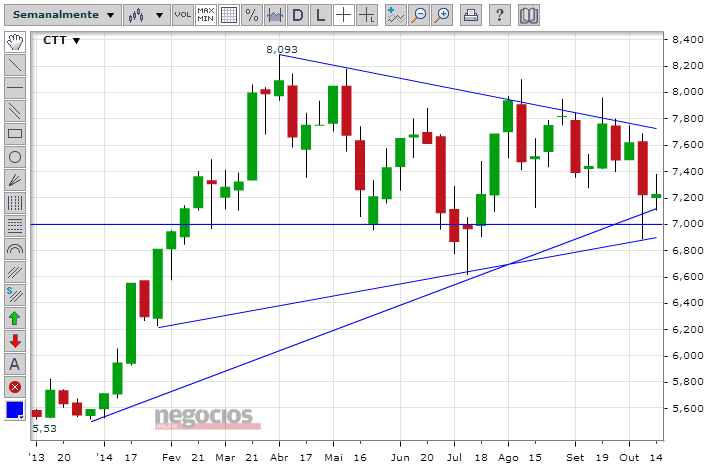This screenshot has height=469, width=716.
Task: Select the horizontal line tool
Action: pyautogui.click(x=15, y=88)
